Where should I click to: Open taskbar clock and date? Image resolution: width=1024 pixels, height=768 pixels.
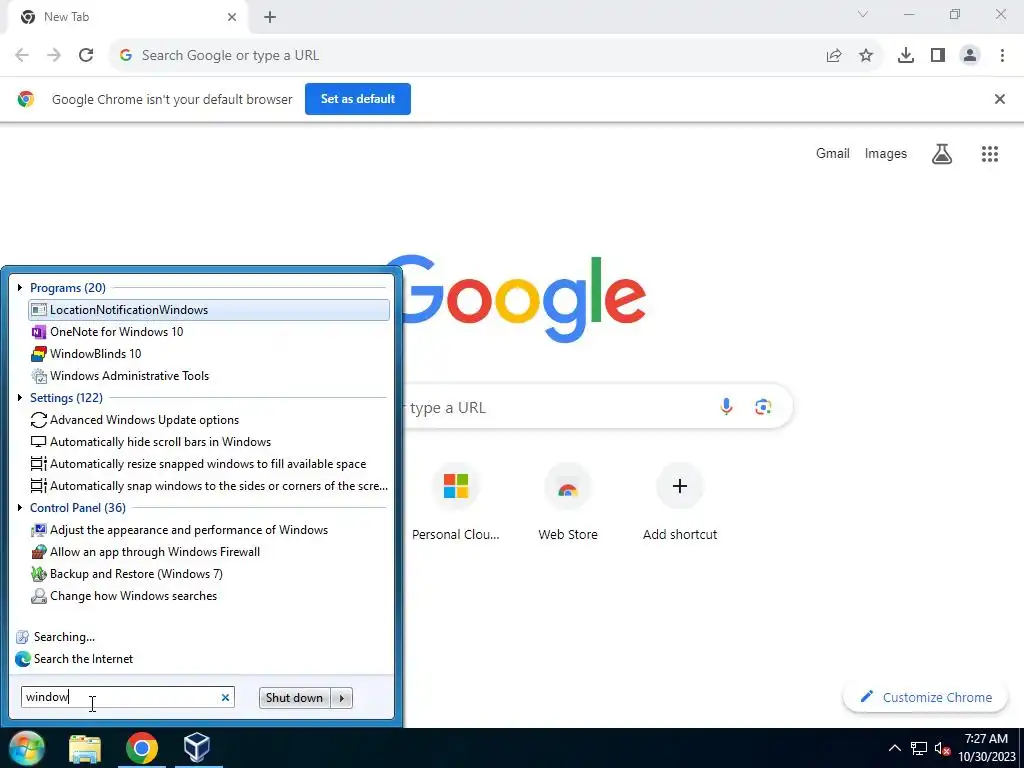(x=986, y=748)
